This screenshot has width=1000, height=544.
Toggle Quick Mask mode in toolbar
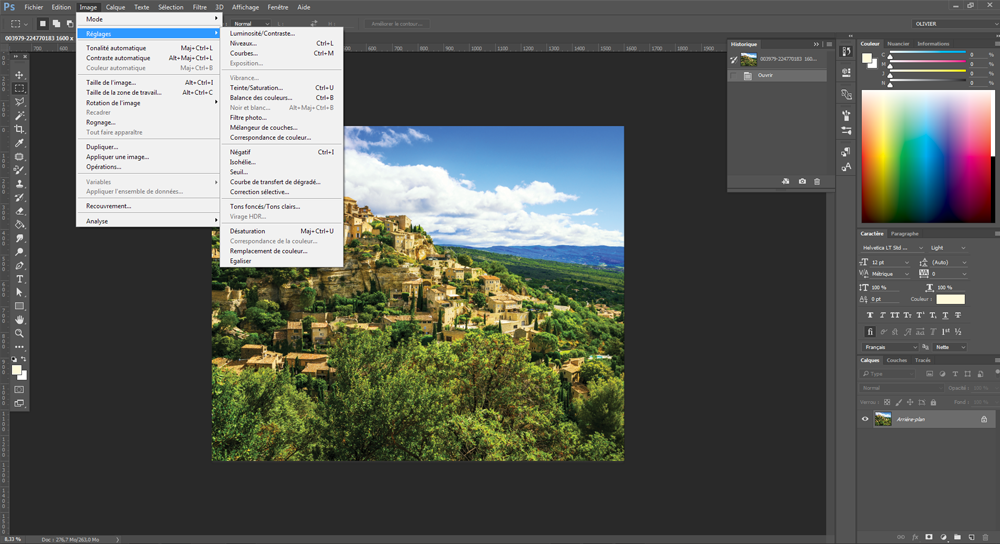19,389
